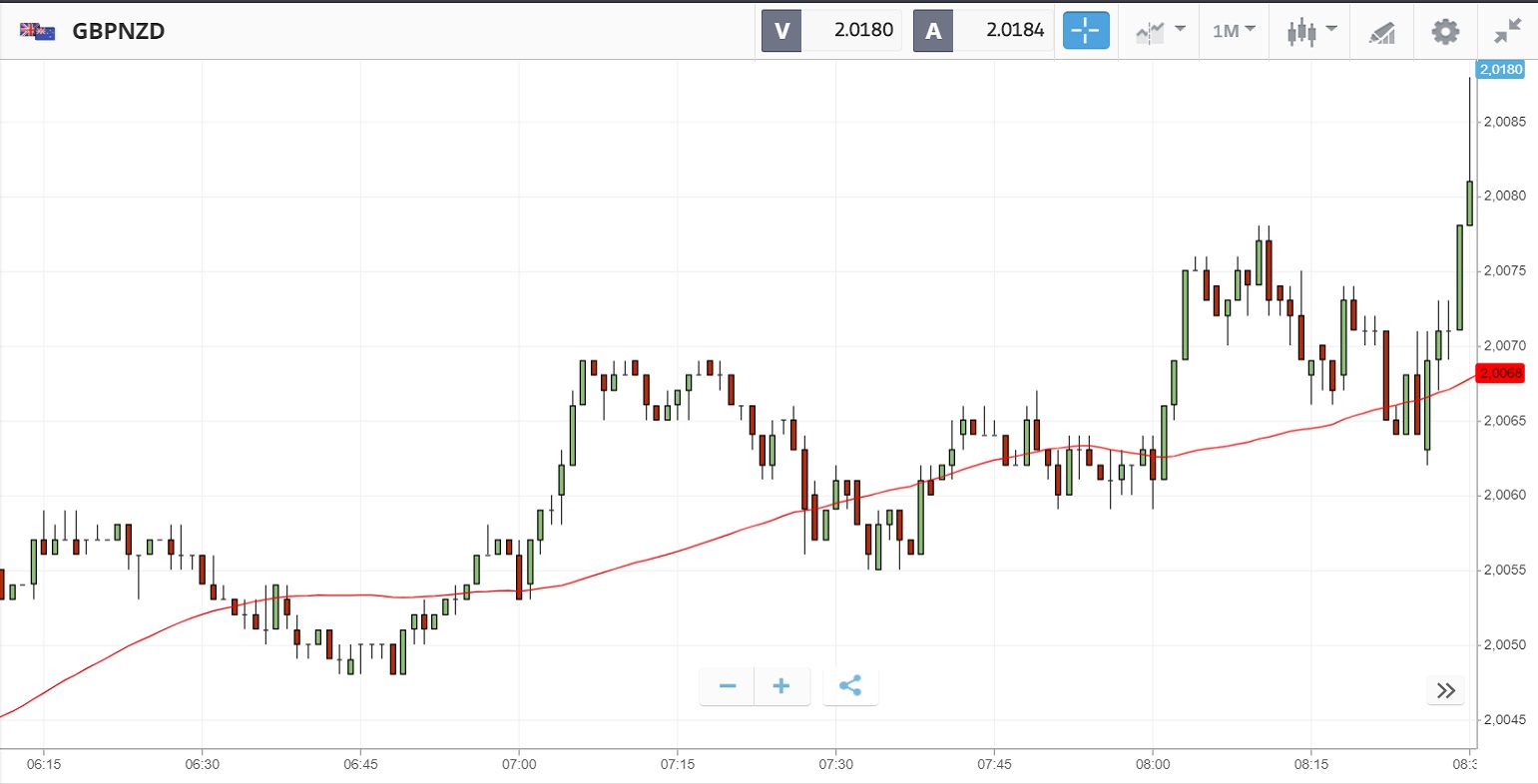
Task: Click the V sell price 2.0180 button
Action: tap(831, 31)
